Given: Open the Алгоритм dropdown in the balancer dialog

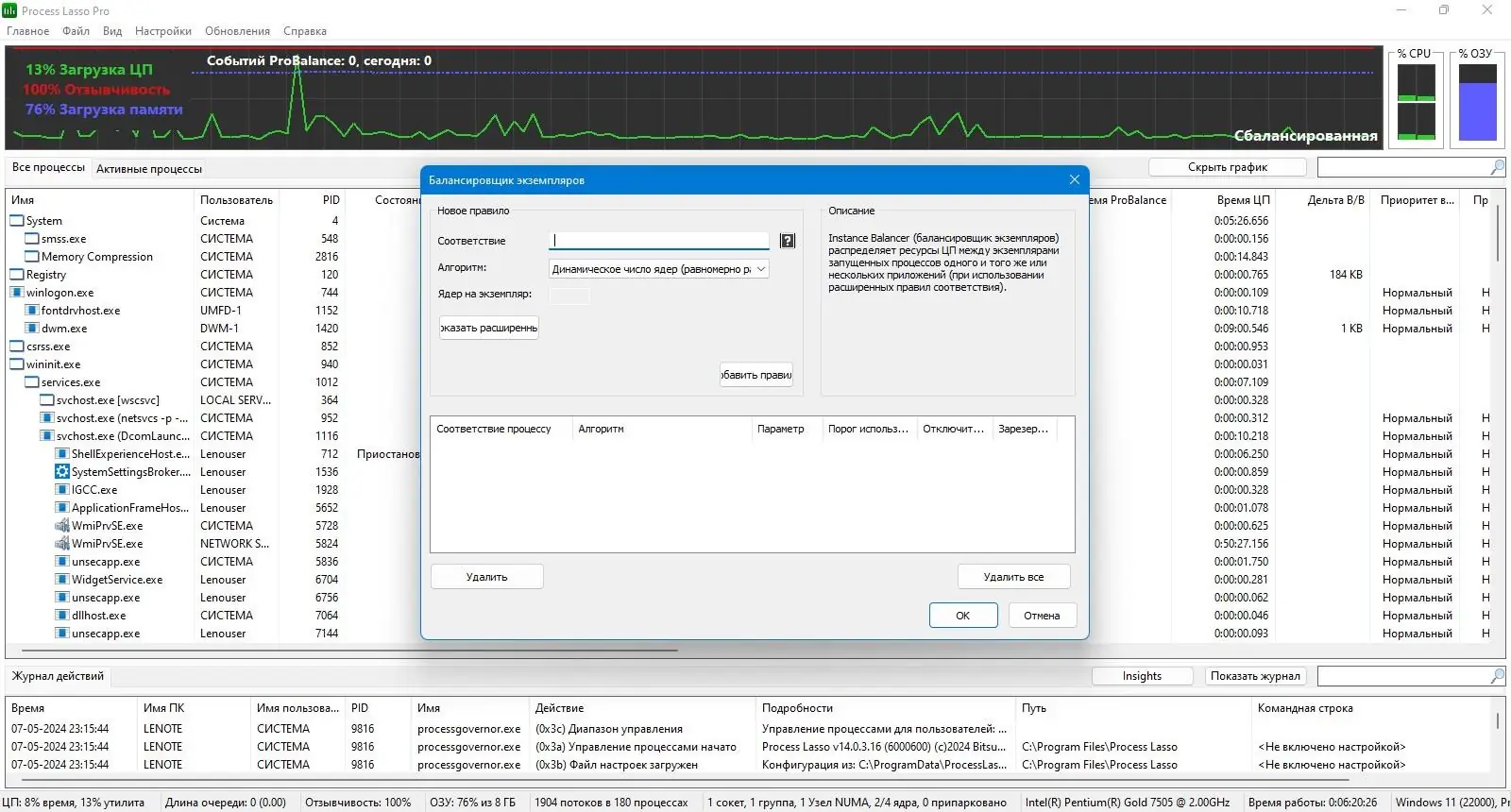Looking at the screenshot, I should [x=659, y=269].
